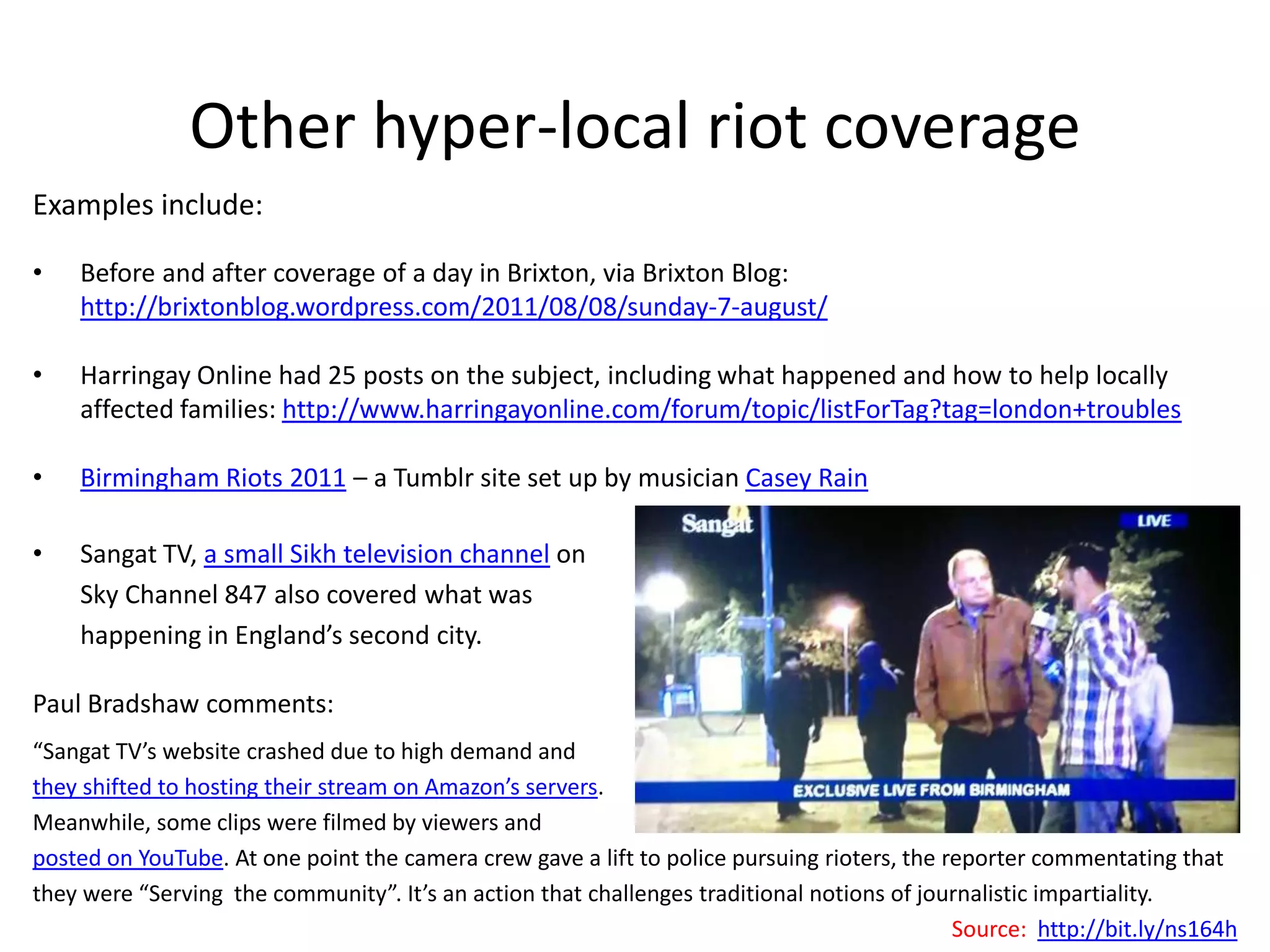Open the Casey Rain link

tap(806, 478)
